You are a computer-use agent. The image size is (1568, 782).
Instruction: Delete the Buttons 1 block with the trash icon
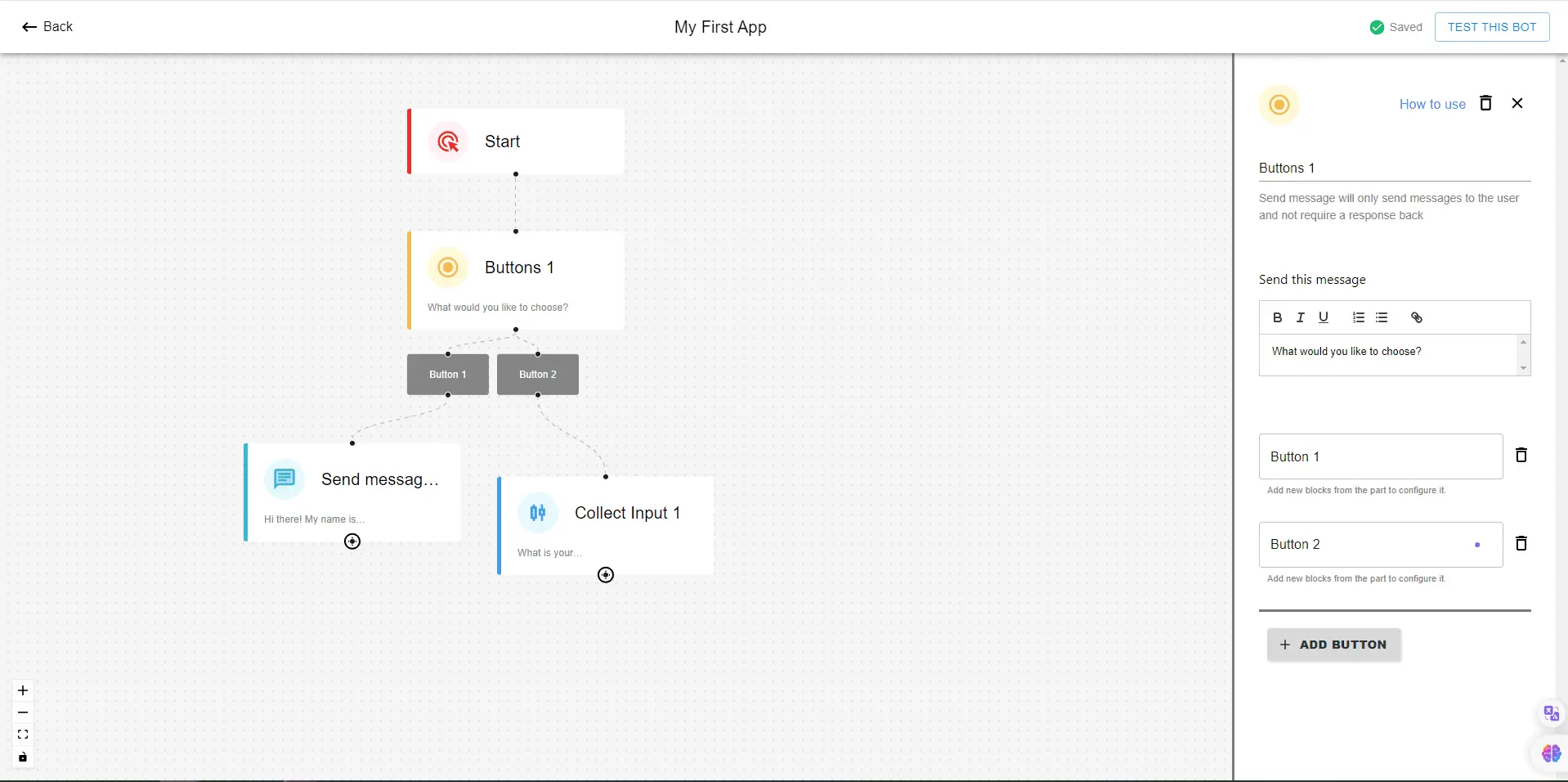(1486, 103)
